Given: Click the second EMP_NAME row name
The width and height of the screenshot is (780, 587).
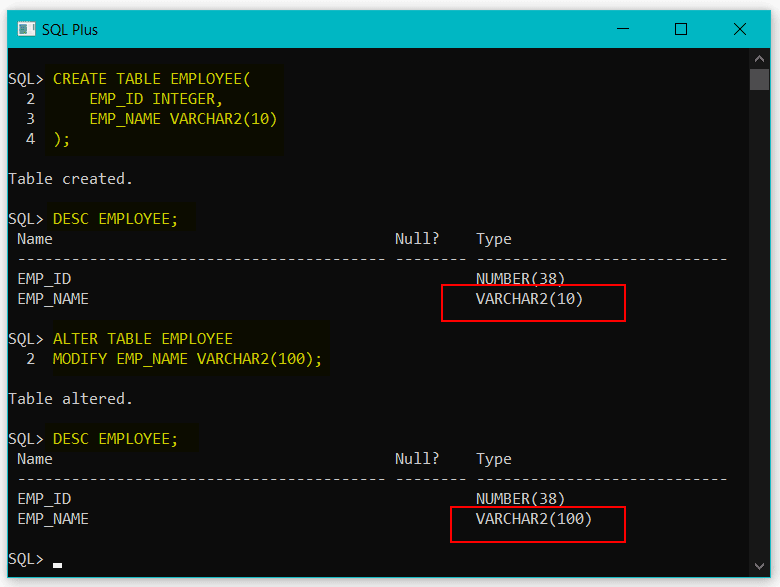Looking at the screenshot, I should (x=53, y=519).
